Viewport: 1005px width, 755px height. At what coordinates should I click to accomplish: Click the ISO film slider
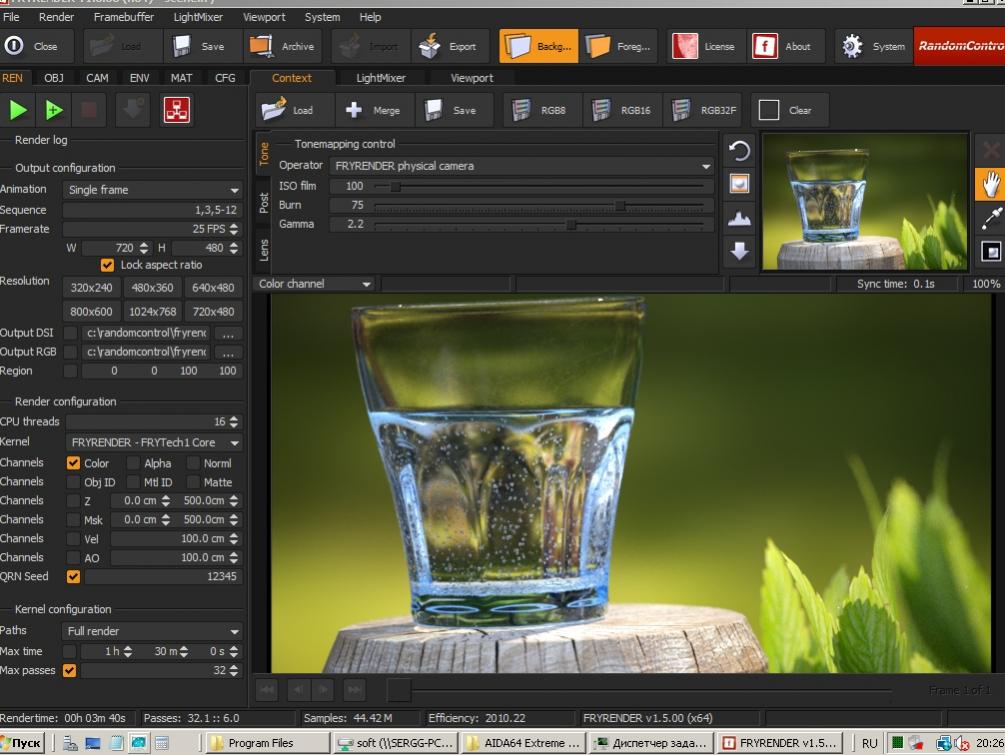[540, 186]
